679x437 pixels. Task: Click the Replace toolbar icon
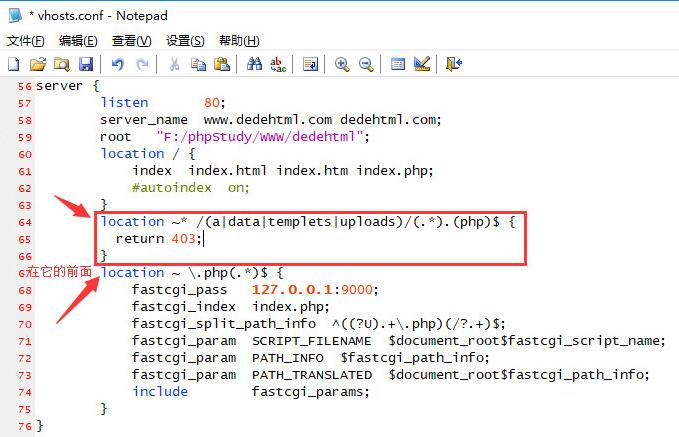click(x=278, y=64)
